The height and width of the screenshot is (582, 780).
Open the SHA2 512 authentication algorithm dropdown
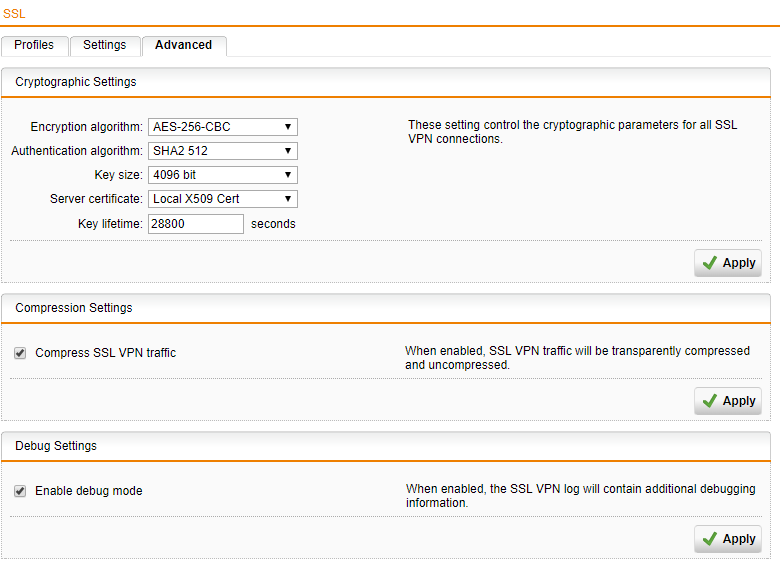(223, 151)
